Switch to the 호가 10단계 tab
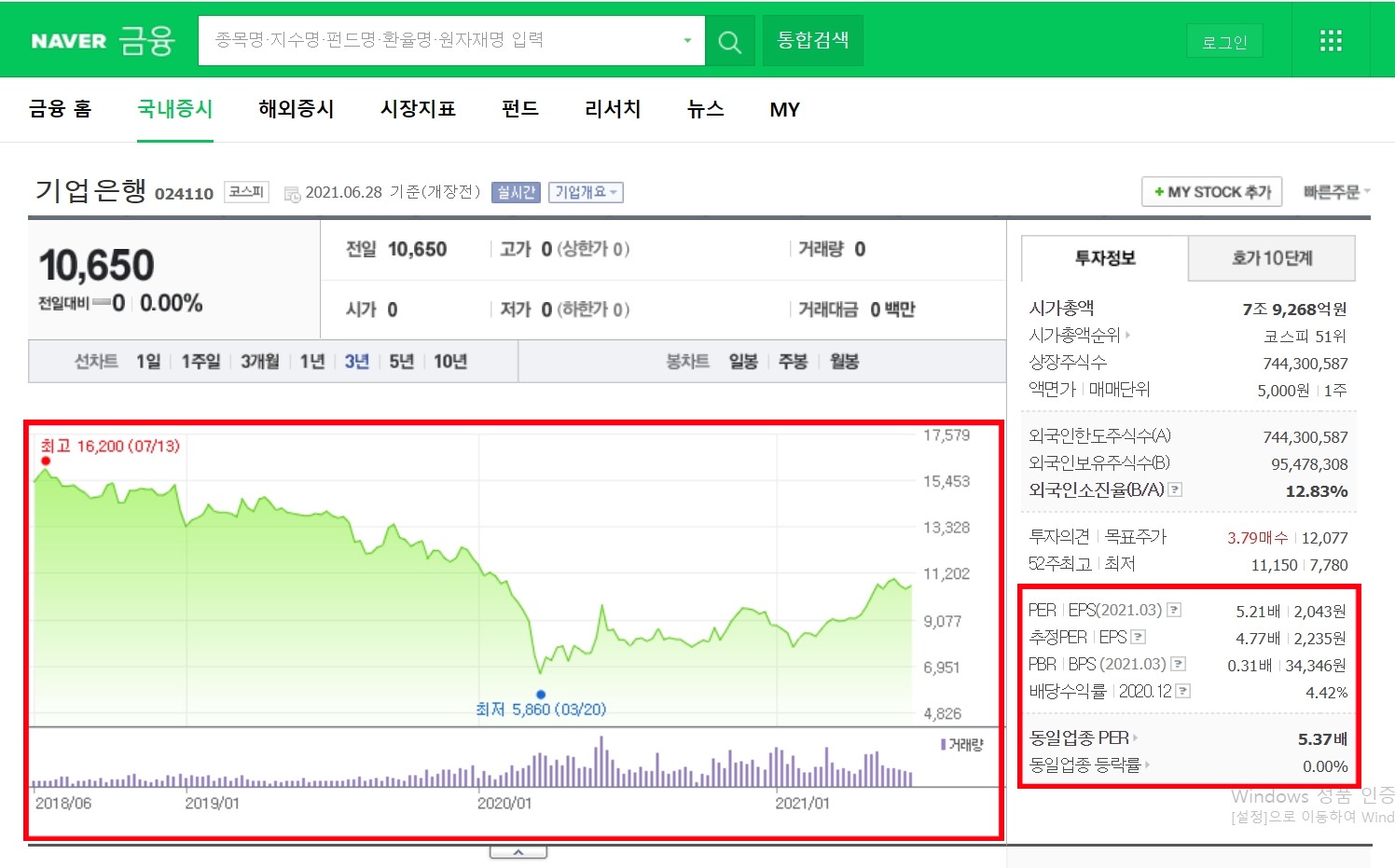The width and height of the screenshot is (1395, 868). tap(1272, 258)
